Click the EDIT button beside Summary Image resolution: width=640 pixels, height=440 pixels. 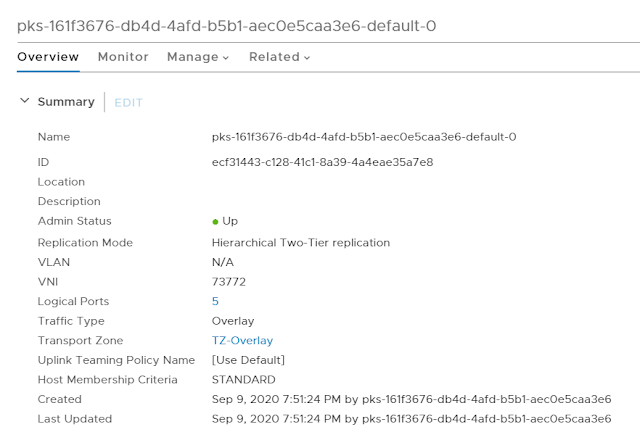[x=128, y=102]
